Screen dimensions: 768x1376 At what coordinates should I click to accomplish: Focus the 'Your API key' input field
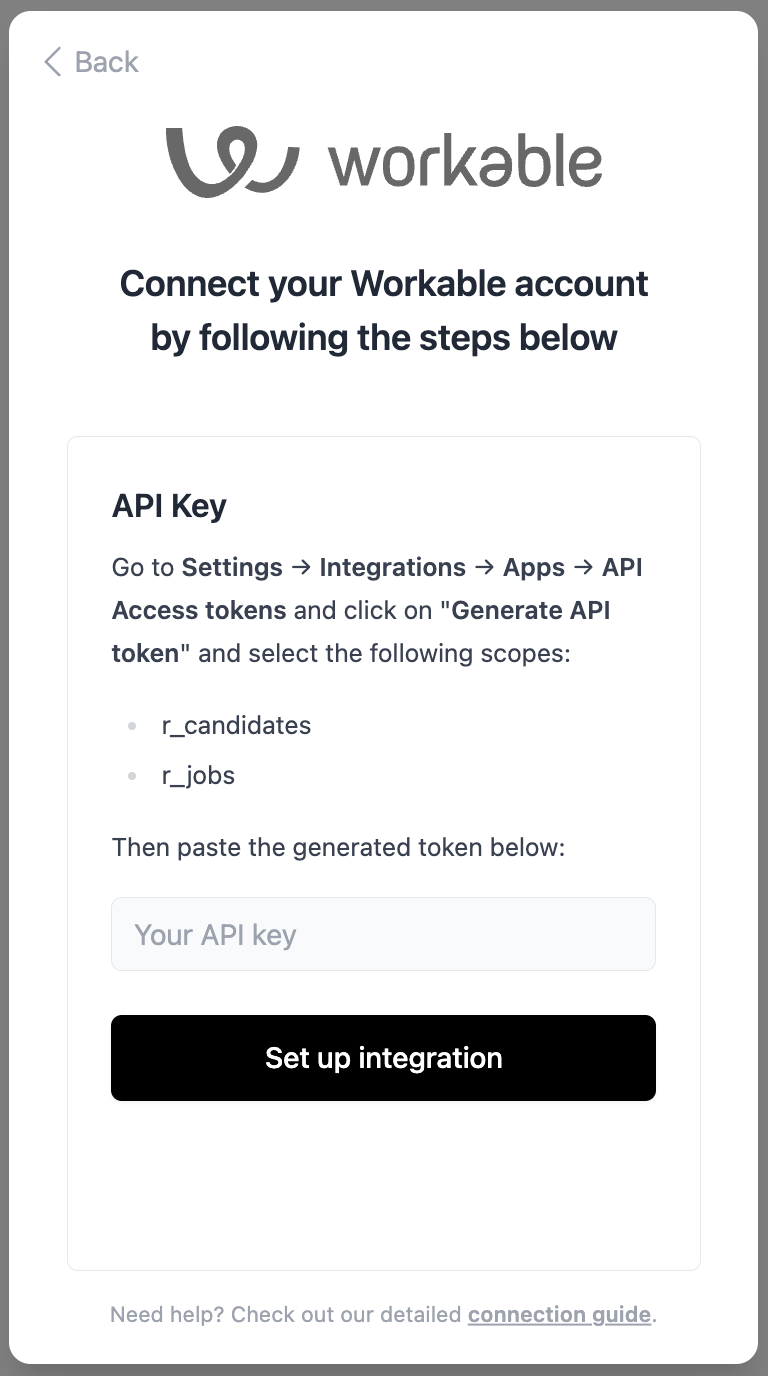(x=383, y=934)
